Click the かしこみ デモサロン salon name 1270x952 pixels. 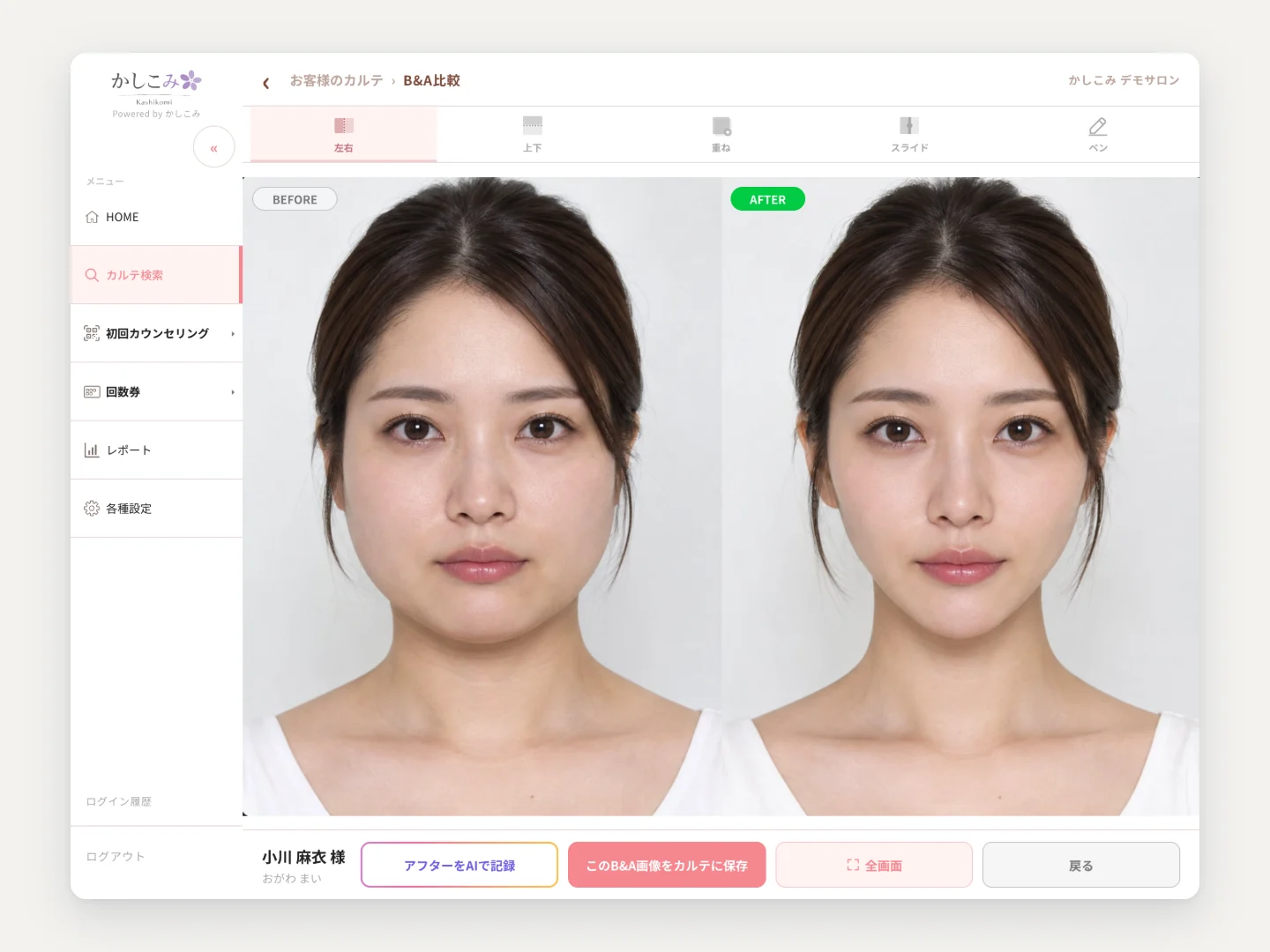pos(1124,80)
